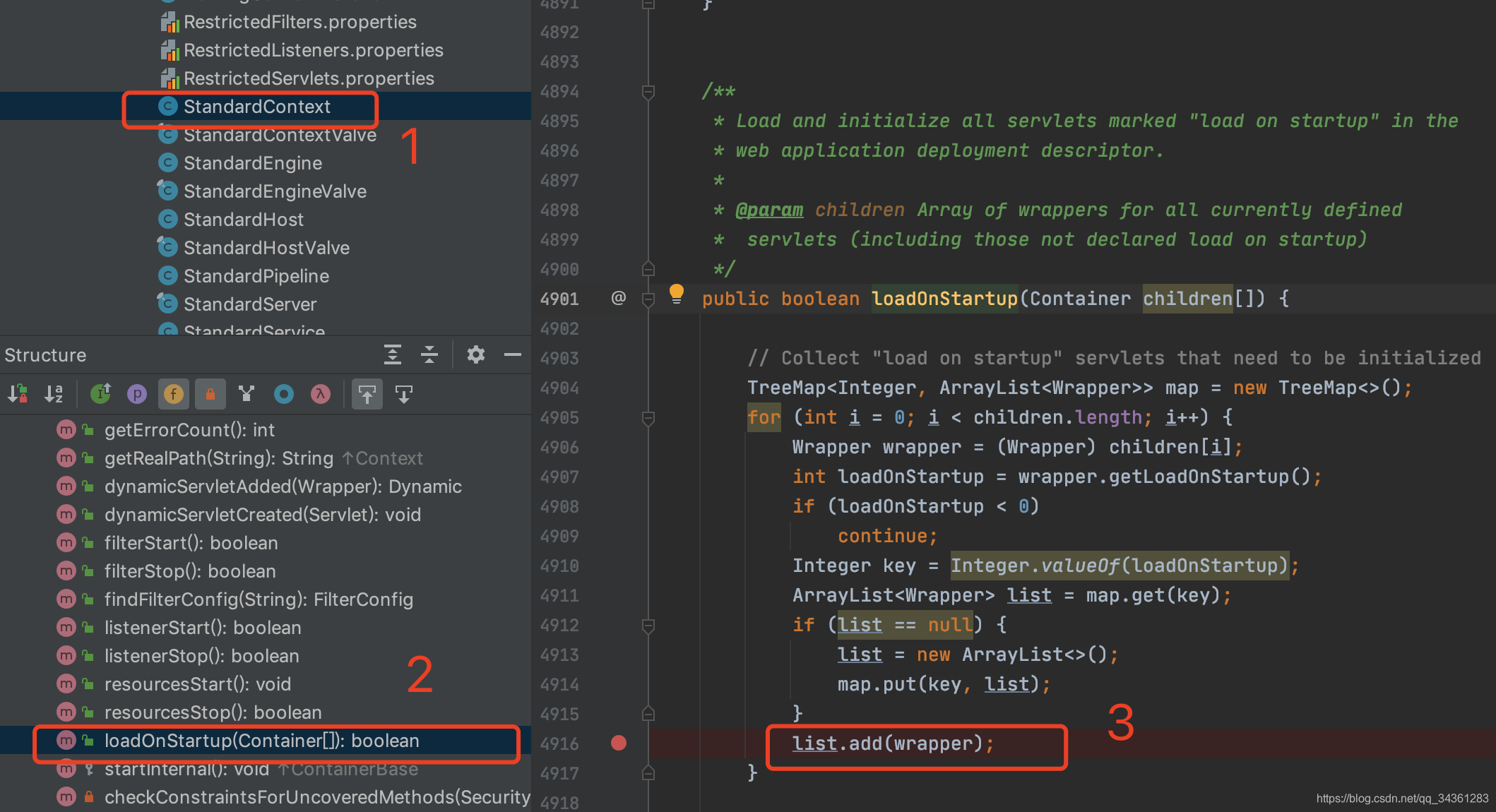
Task: Collapse loadOnStartup method fold at line 4901
Action: pyautogui.click(x=648, y=299)
